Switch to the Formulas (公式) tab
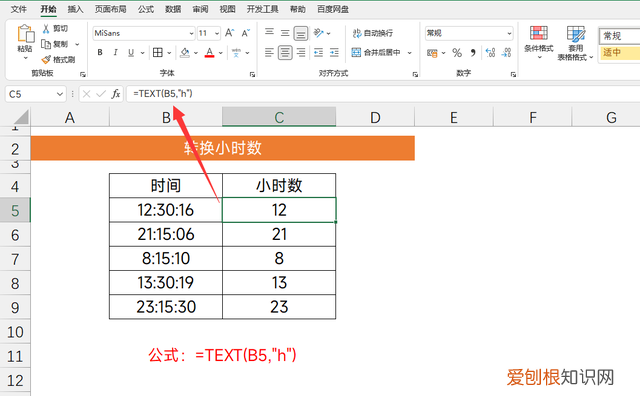The height and width of the screenshot is (396, 640). coord(145,9)
